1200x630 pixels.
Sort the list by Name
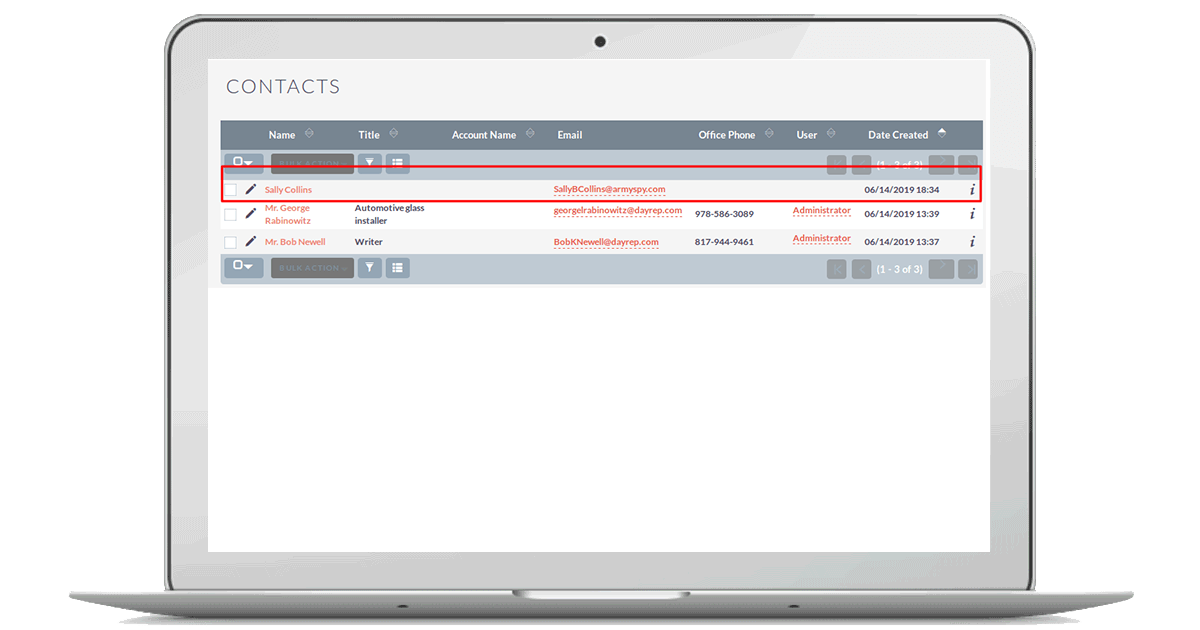point(309,134)
